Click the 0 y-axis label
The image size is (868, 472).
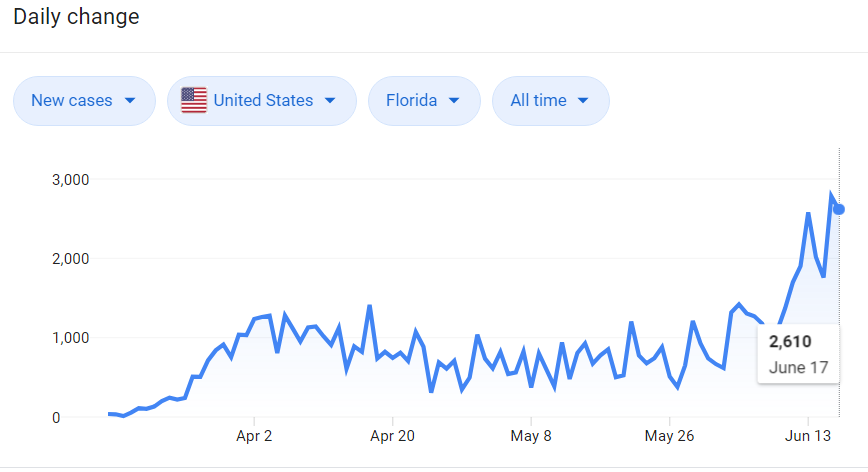point(85,417)
